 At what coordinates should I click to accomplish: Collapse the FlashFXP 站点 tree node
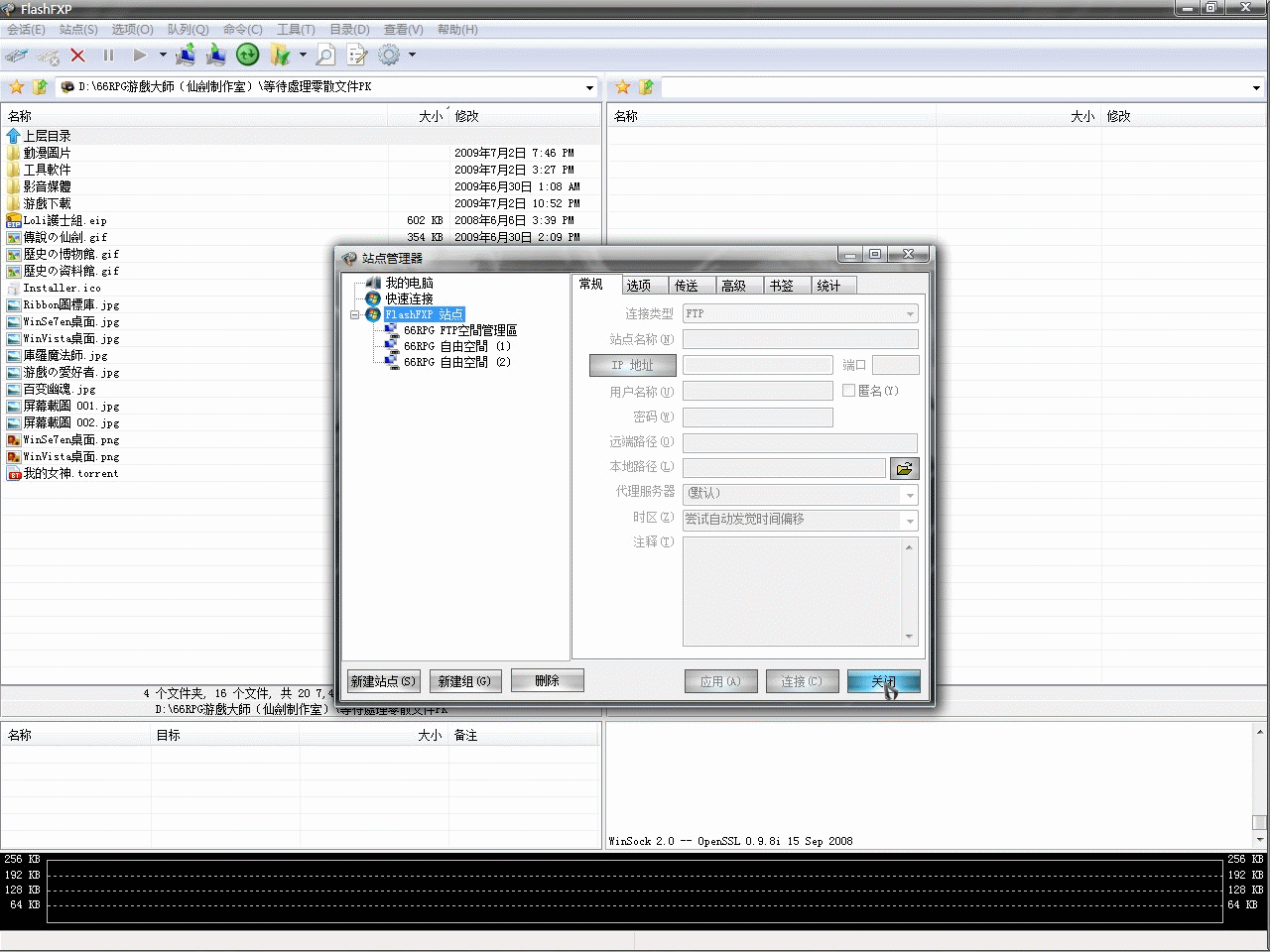click(355, 315)
